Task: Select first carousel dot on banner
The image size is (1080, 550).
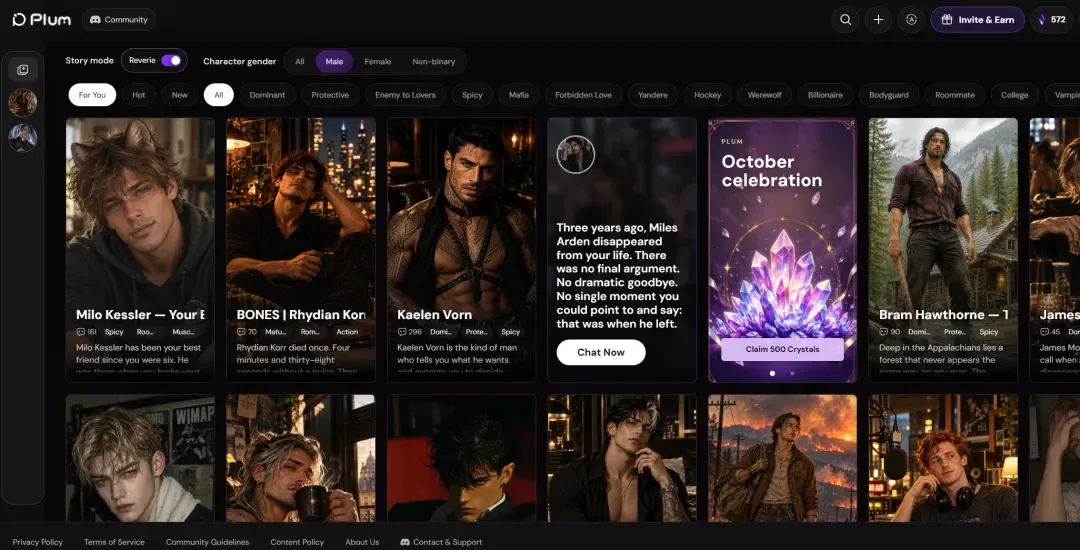Action: click(772, 373)
